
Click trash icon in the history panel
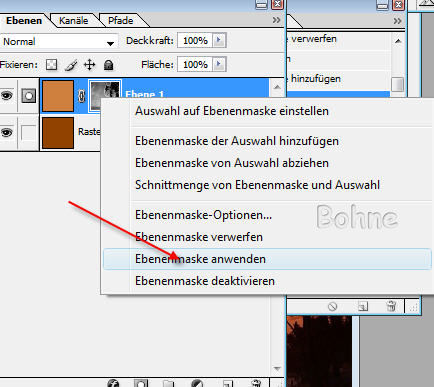click(x=391, y=306)
